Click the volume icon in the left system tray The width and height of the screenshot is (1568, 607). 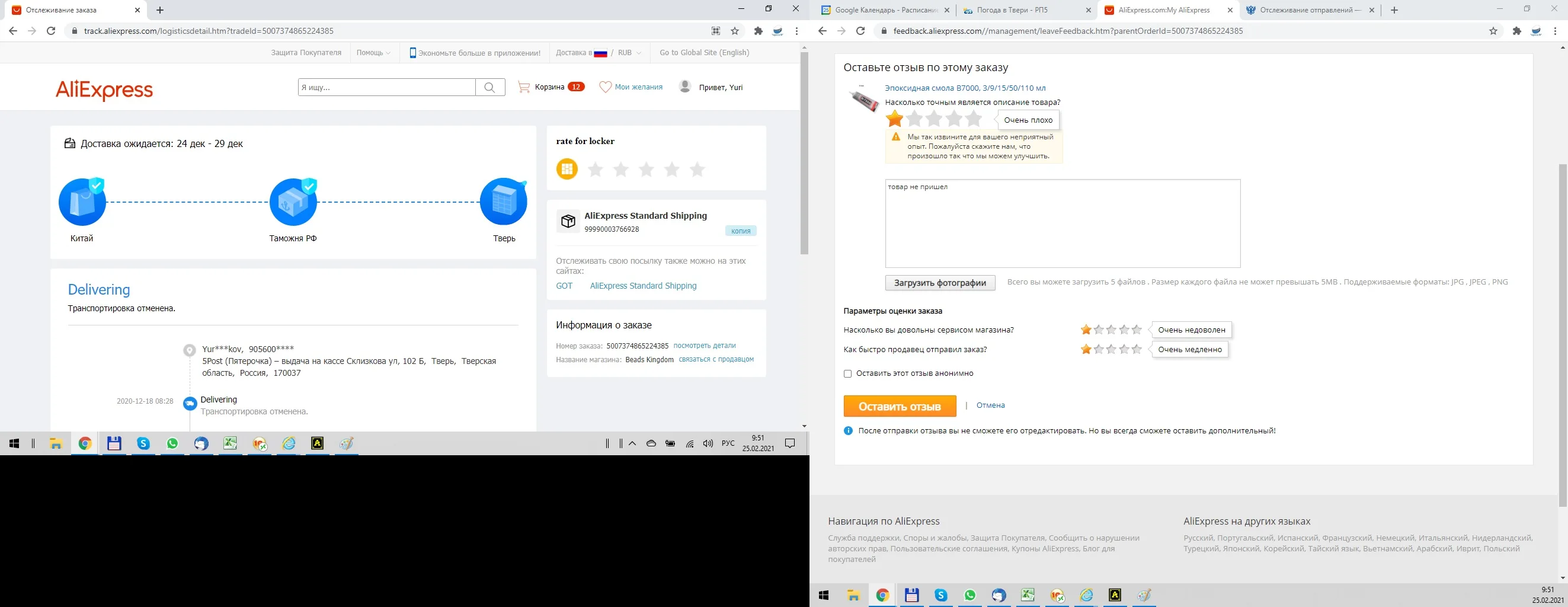[708, 444]
